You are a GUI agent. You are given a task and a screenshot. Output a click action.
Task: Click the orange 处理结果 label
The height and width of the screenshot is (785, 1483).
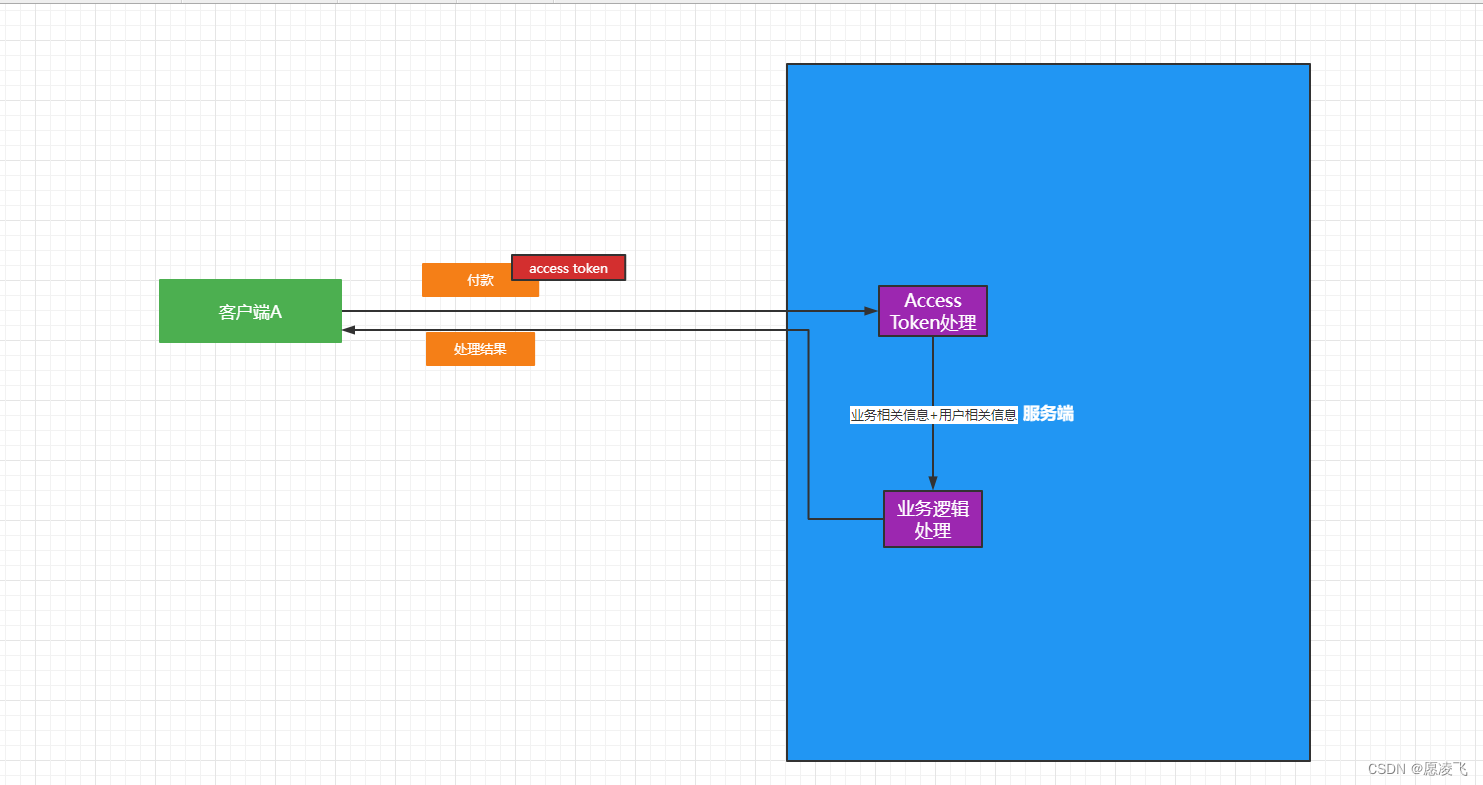pos(480,349)
